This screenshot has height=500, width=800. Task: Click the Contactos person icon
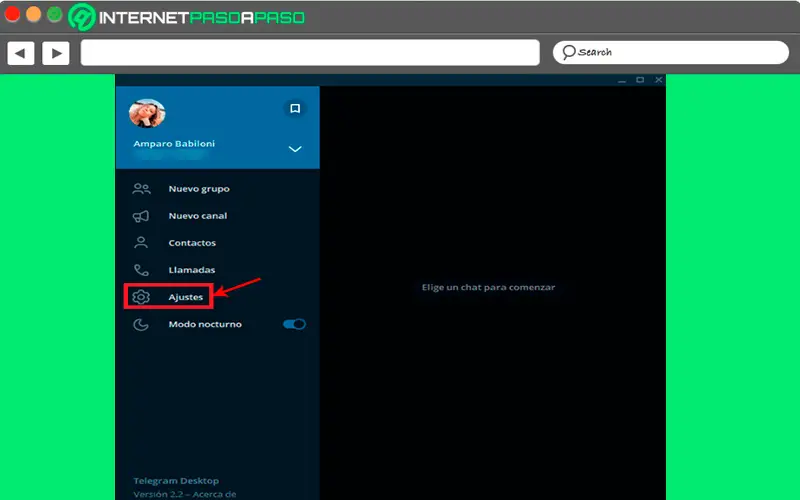point(141,243)
